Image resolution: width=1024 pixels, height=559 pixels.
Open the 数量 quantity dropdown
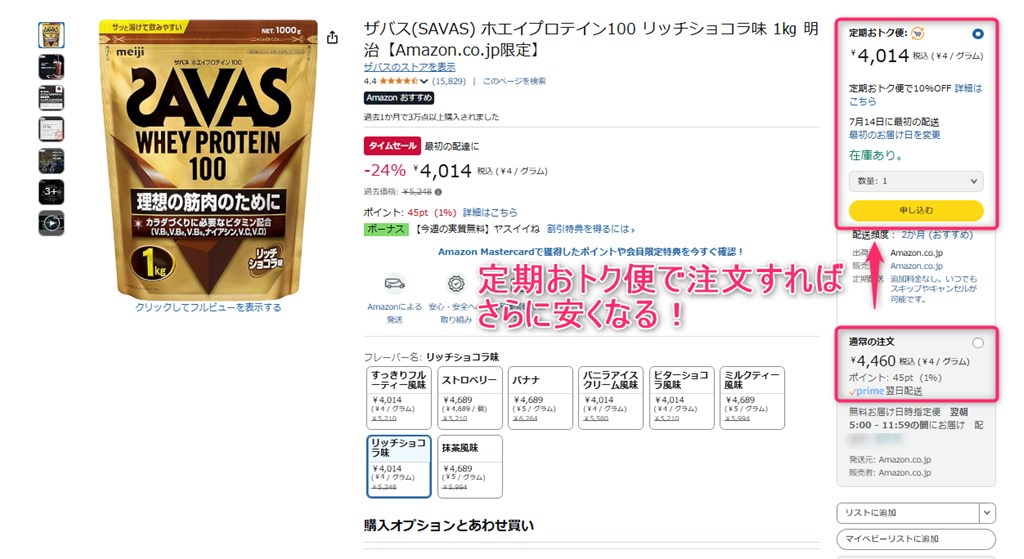(x=916, y=181)
